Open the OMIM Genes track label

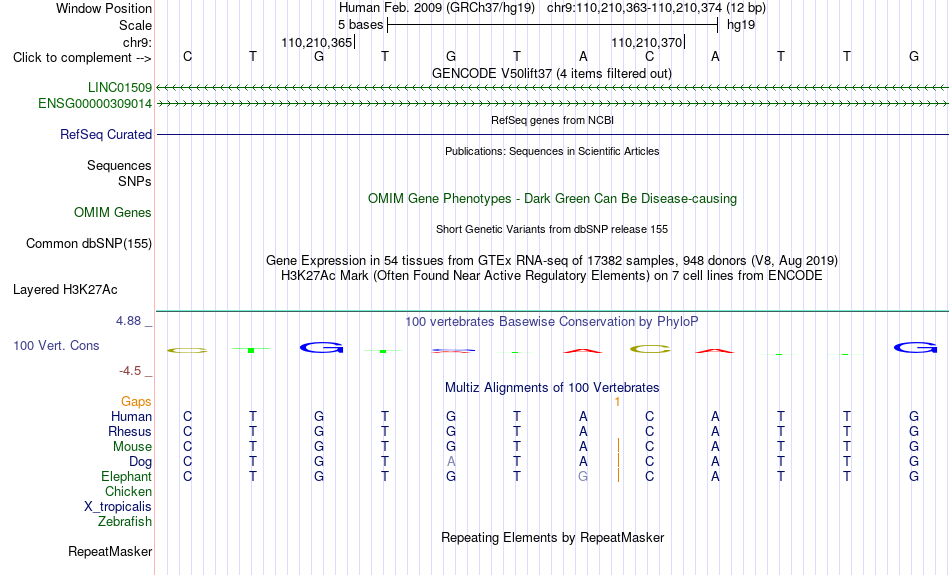click(113, 213)
